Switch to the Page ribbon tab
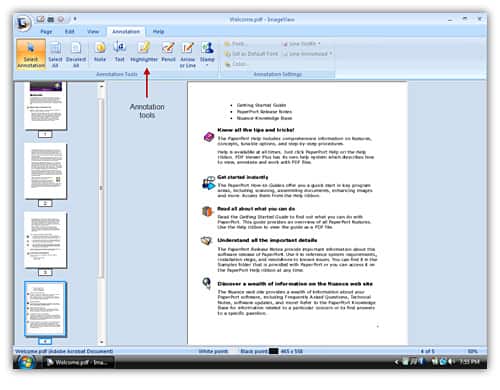 tap(46, 32)
